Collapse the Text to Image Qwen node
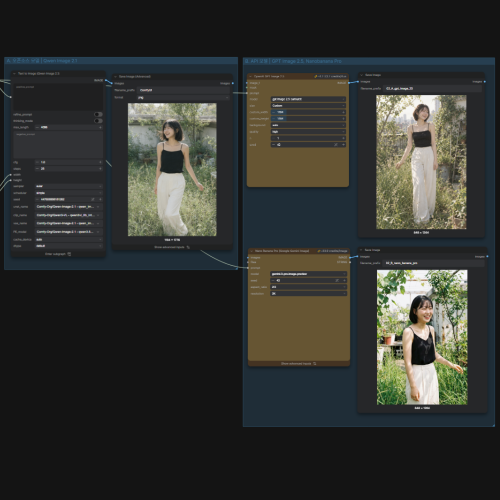This screenshot has width=500, height=500. click(x=14, y=73)
